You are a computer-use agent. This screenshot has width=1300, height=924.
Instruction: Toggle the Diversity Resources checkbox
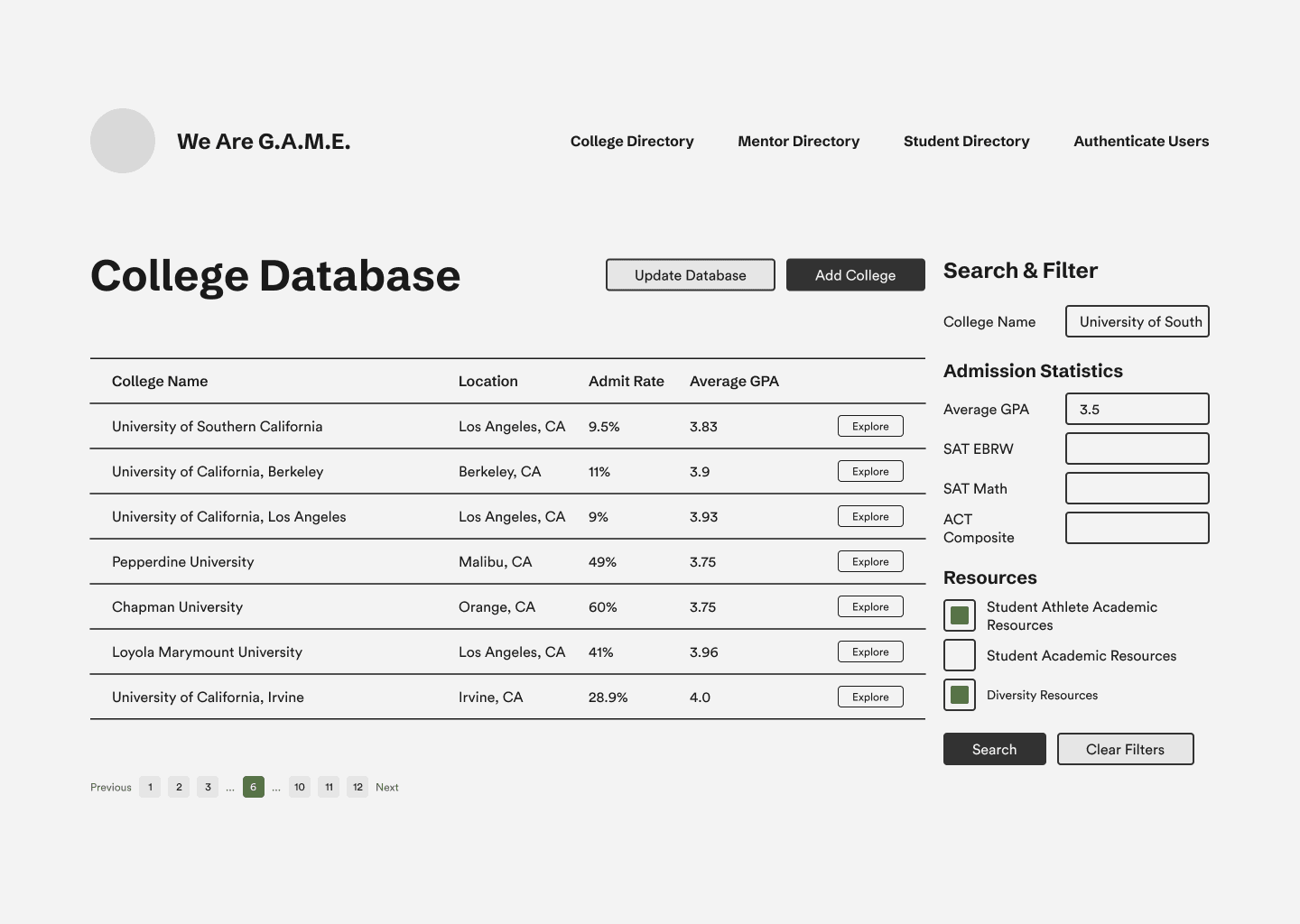tap(960, 695)
